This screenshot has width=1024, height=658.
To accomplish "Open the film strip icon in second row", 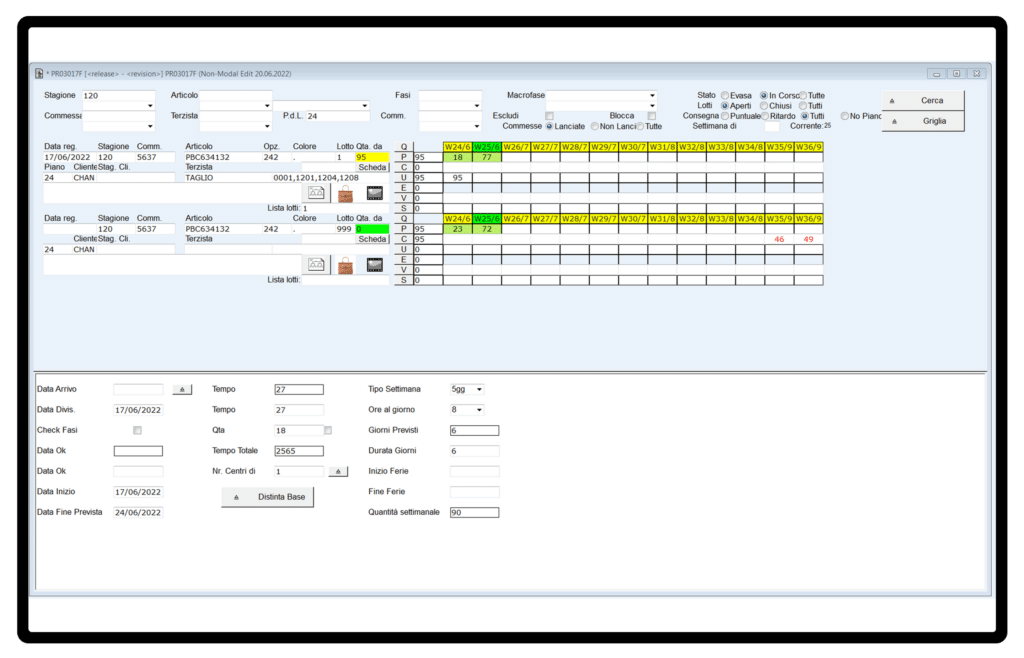I will [x=375, y=265].
